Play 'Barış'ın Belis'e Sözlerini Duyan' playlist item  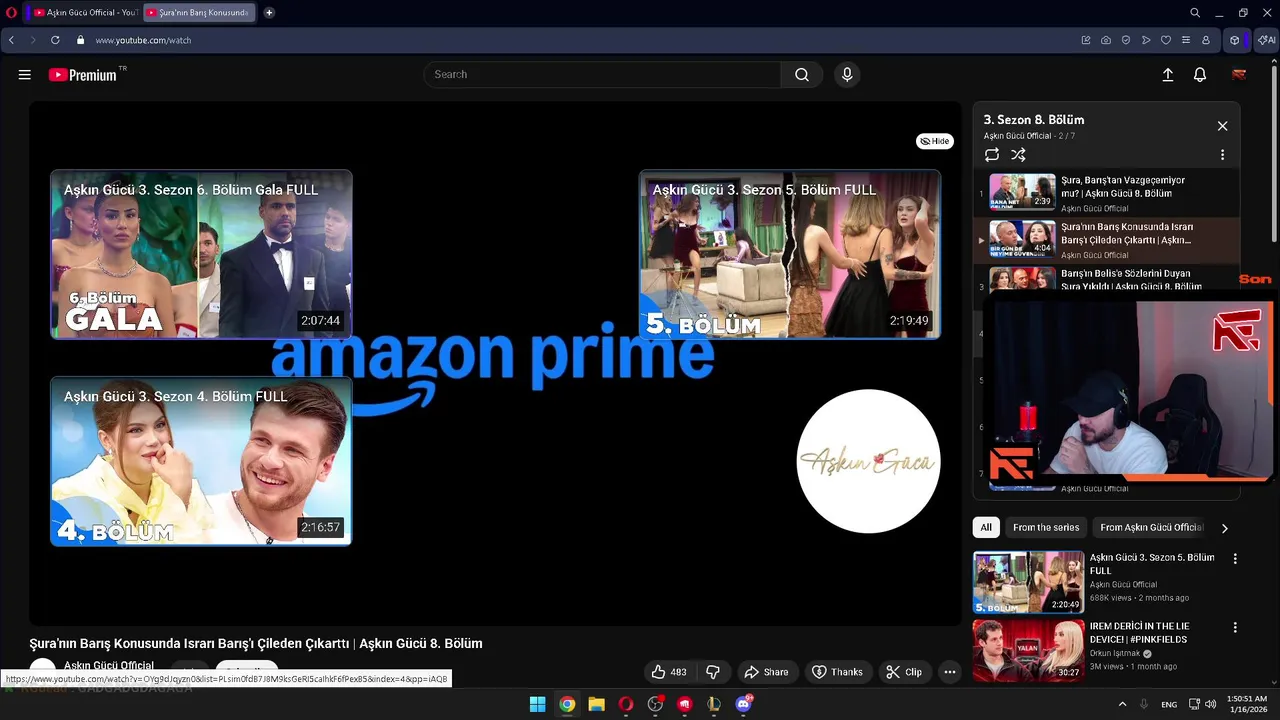[x=1107, y=279]
